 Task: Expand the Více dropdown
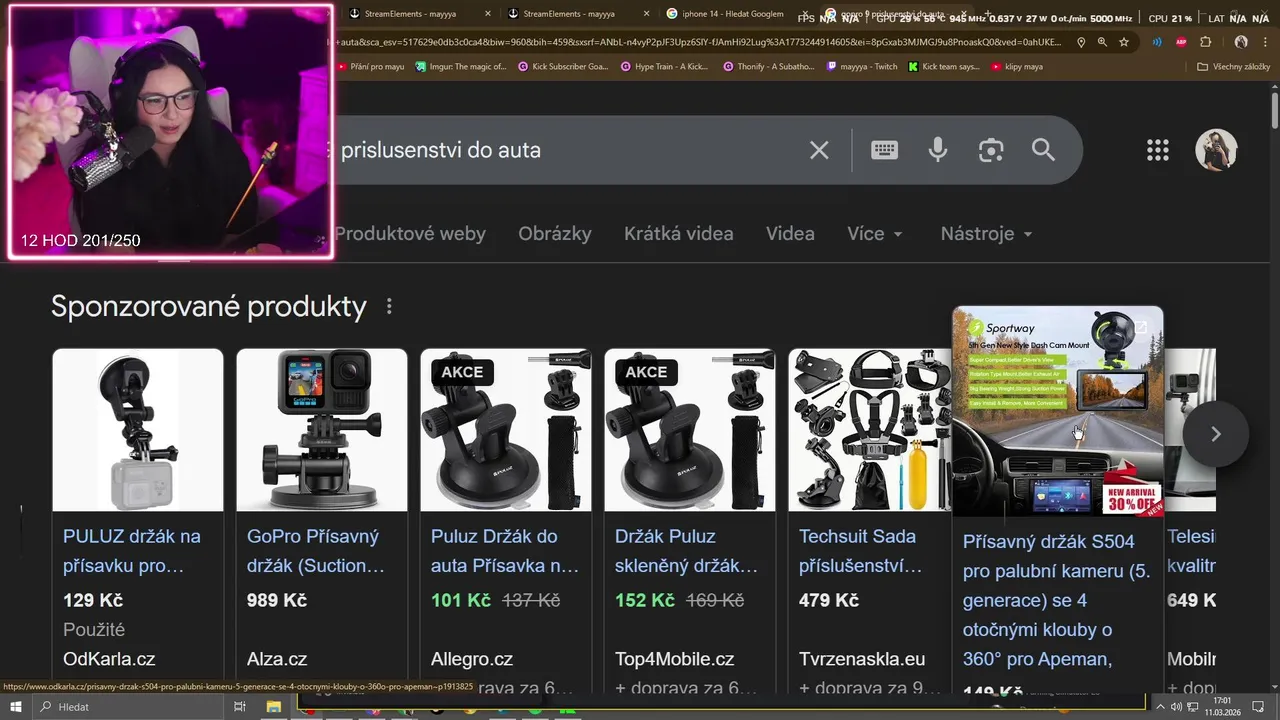(875, 234)
